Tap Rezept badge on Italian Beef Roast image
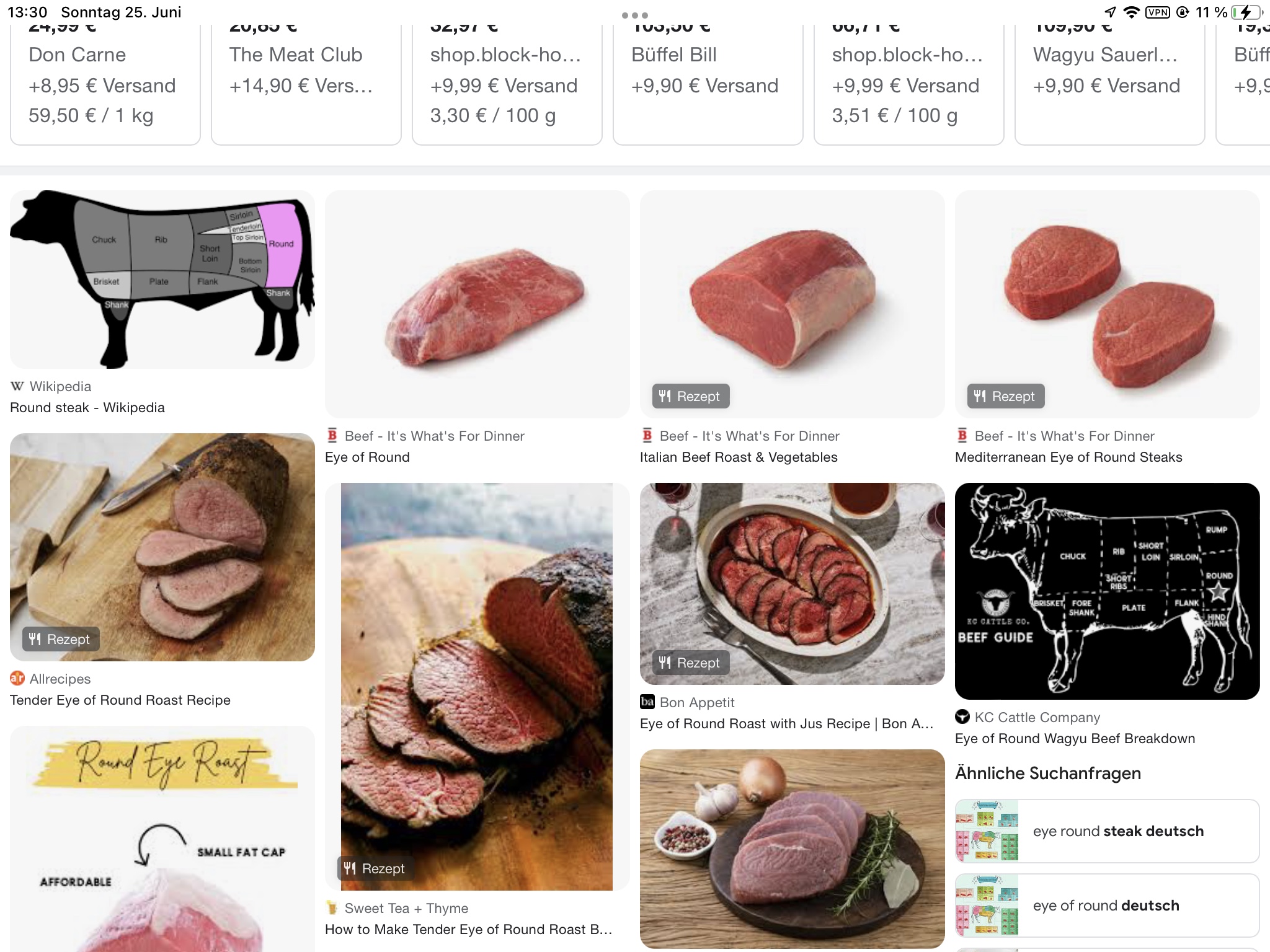Screen dimensions: 1270x952 [691, 396]
